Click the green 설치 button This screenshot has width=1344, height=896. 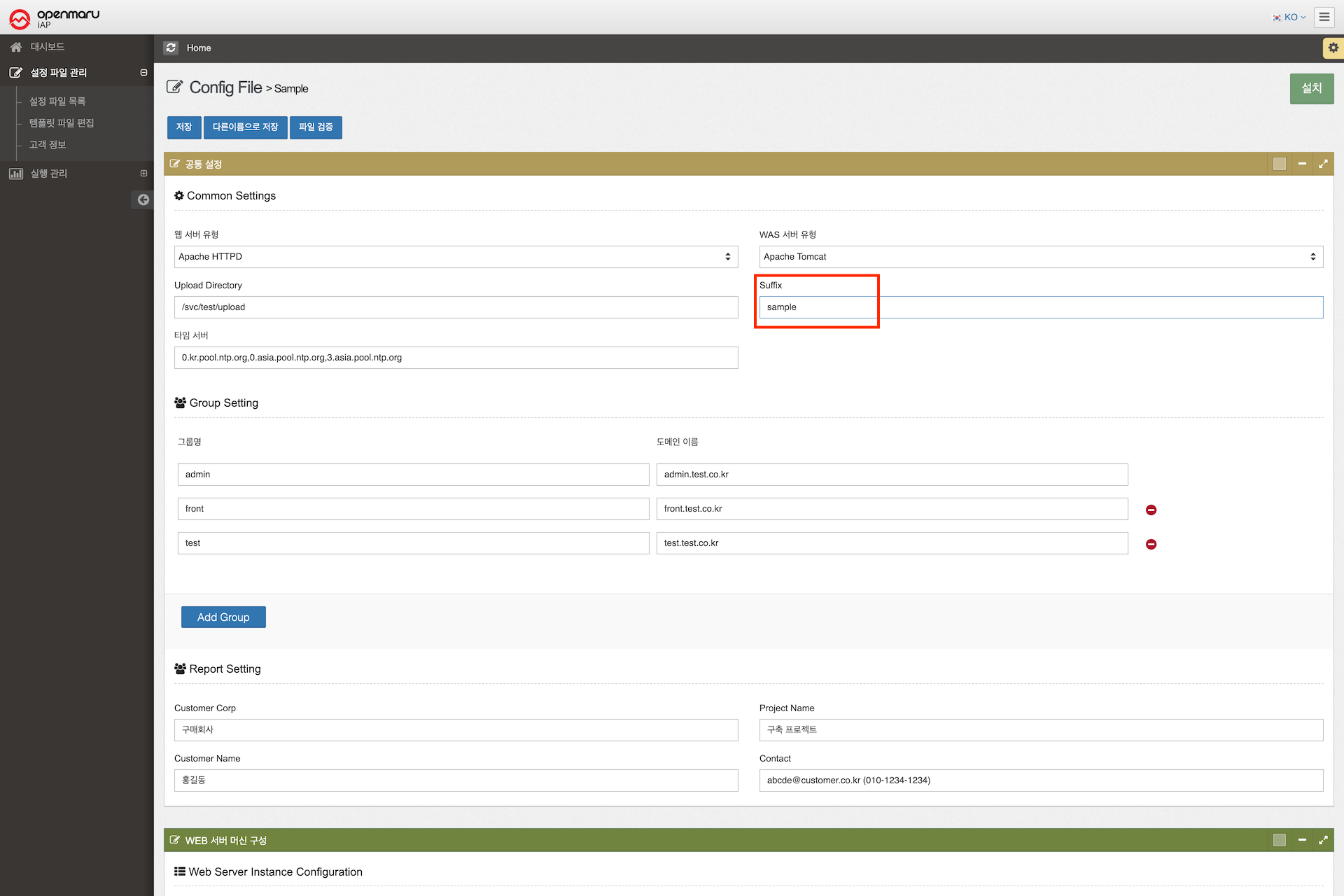[x=1311, y=88]
